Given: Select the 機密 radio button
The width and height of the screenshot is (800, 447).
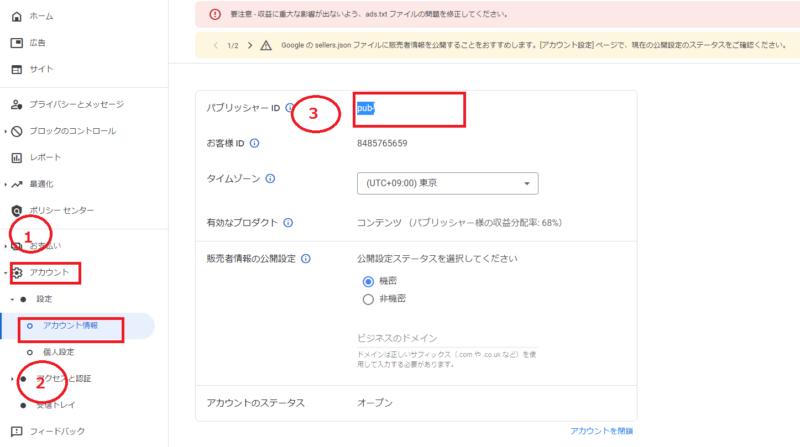Looking at the screenshot, I should [367, 282].
